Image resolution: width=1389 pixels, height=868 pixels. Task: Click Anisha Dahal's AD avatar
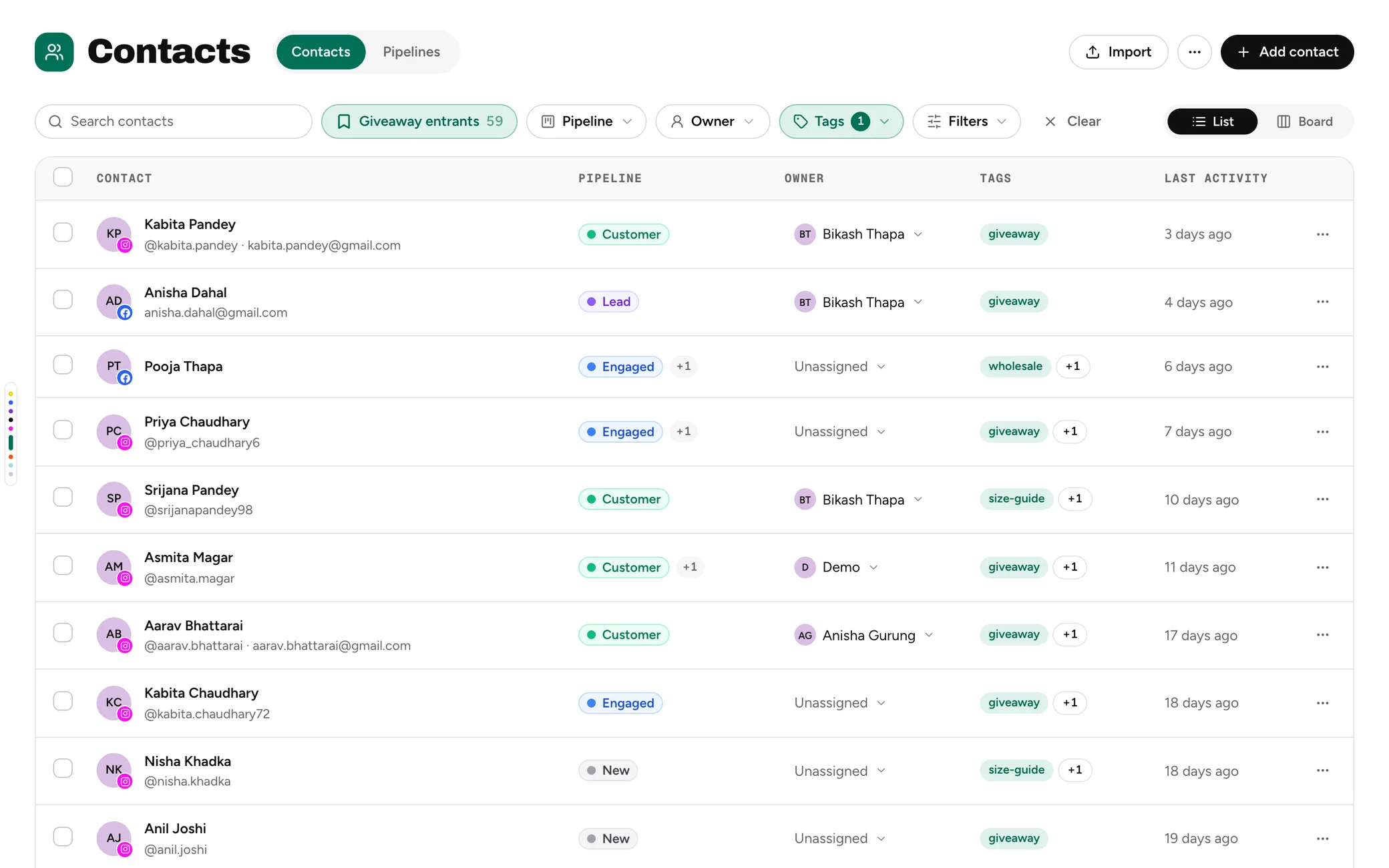[114, 301]
